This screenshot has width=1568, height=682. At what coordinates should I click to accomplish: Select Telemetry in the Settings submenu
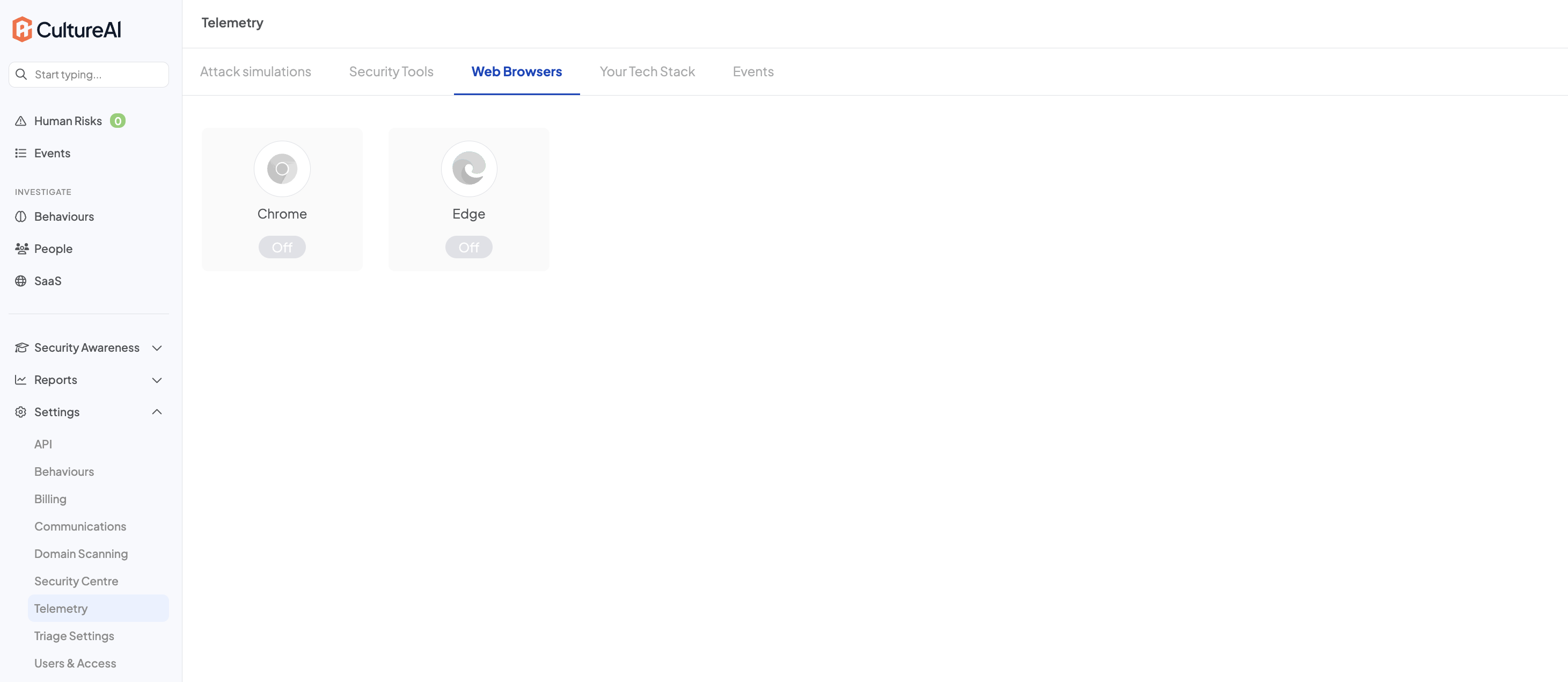[99, 608]
